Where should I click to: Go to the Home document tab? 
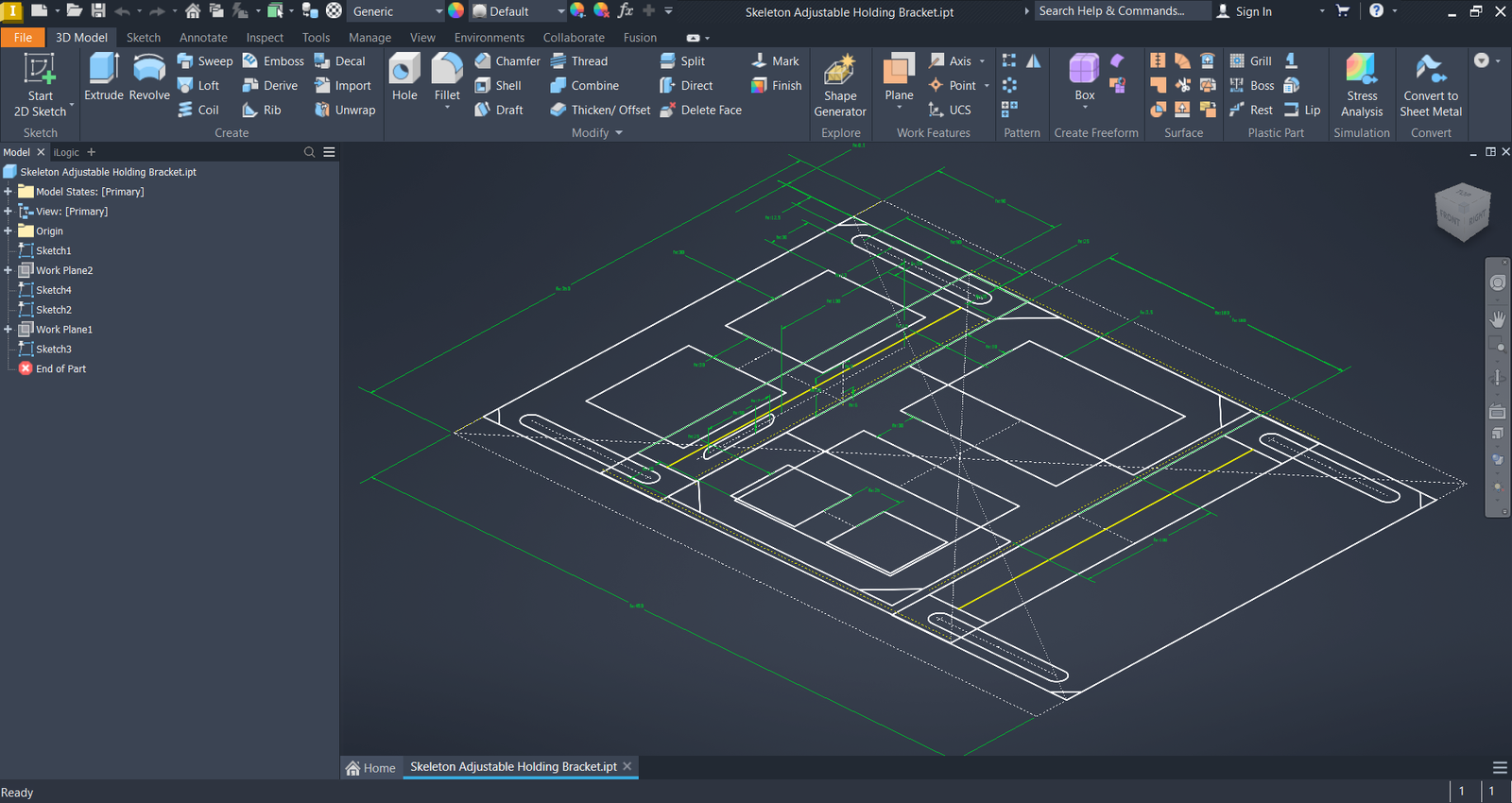pyautogui.click(x=370, y=767)
